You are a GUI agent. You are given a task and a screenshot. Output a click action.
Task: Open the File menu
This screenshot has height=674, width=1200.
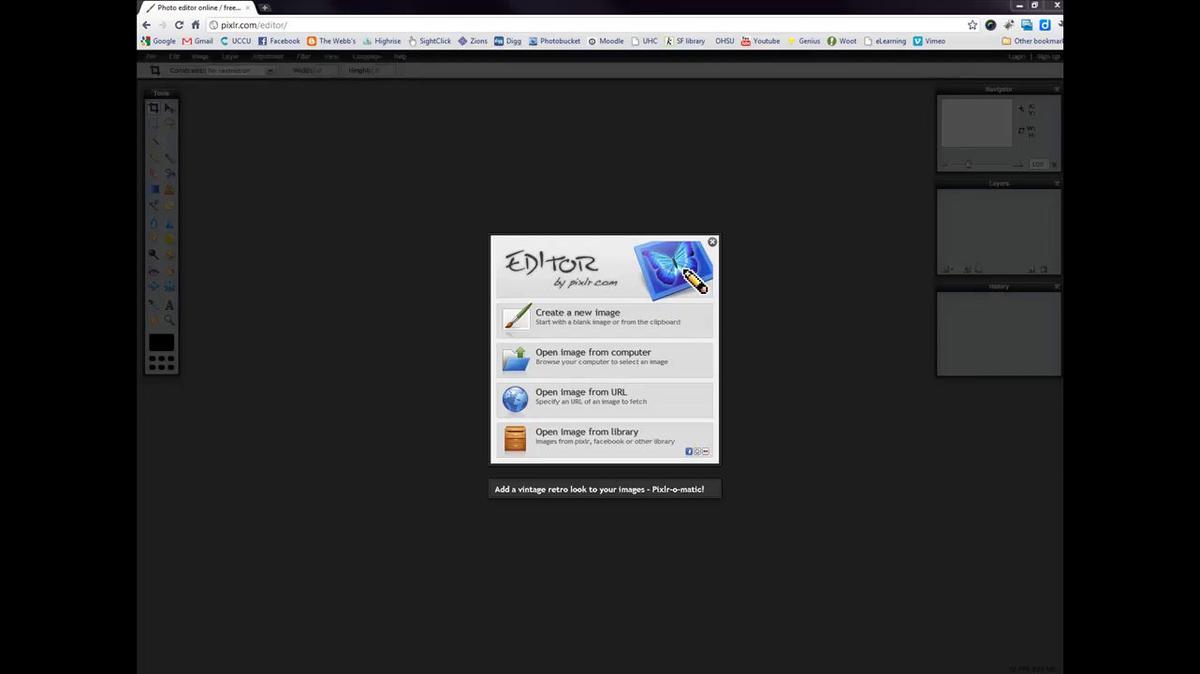coord(151,57)
